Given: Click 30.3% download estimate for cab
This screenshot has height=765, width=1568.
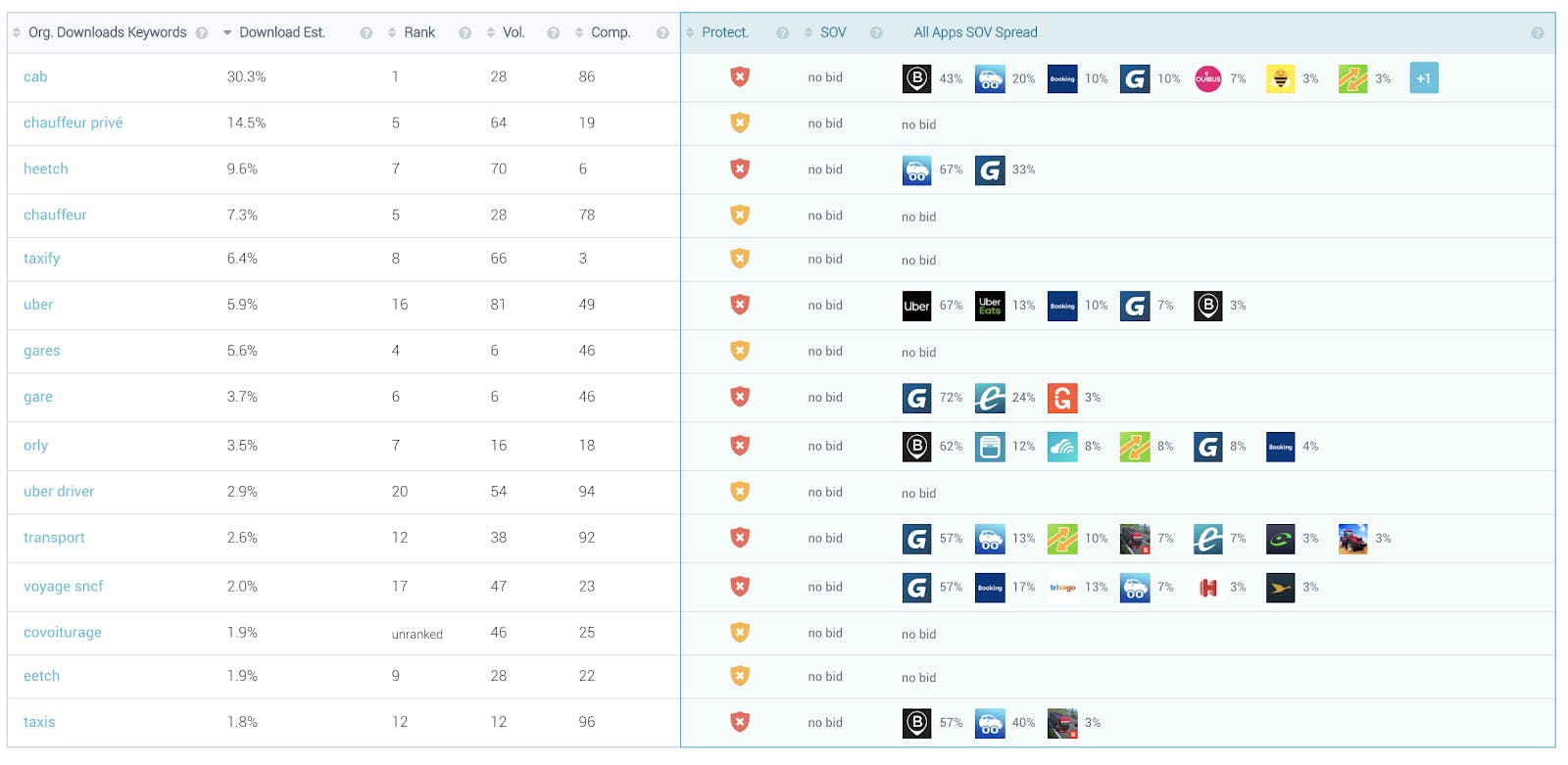Looking at the screenshot, I should click(x=247, y=76).
